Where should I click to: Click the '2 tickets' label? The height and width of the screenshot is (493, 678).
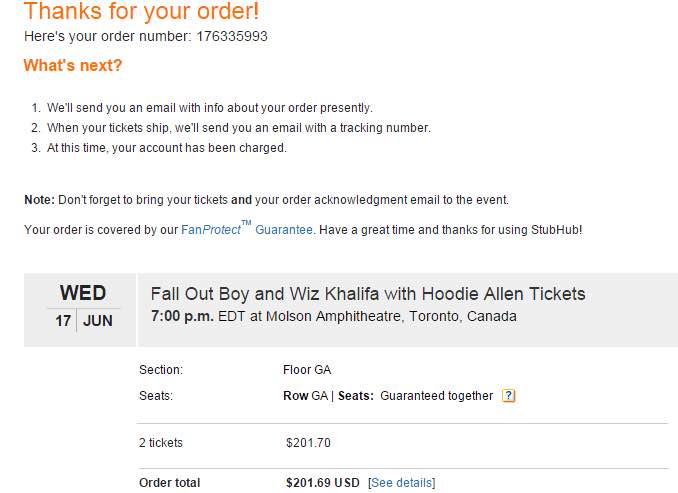[161, 443]
